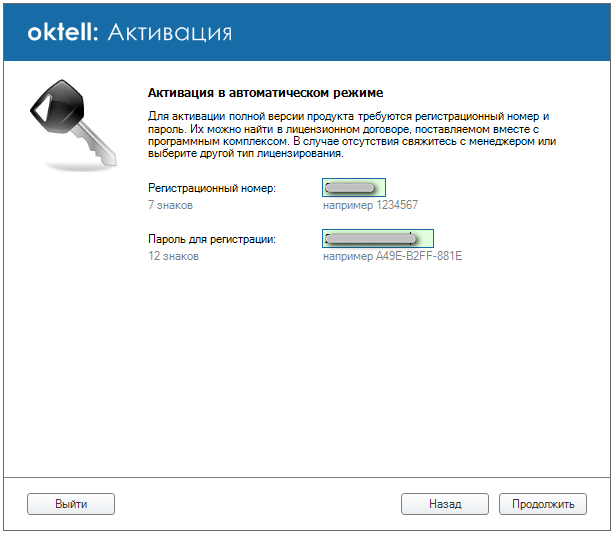Click the separator line above bottom buttons
This screenshot has height=535, width=615.
pos(307,477)
